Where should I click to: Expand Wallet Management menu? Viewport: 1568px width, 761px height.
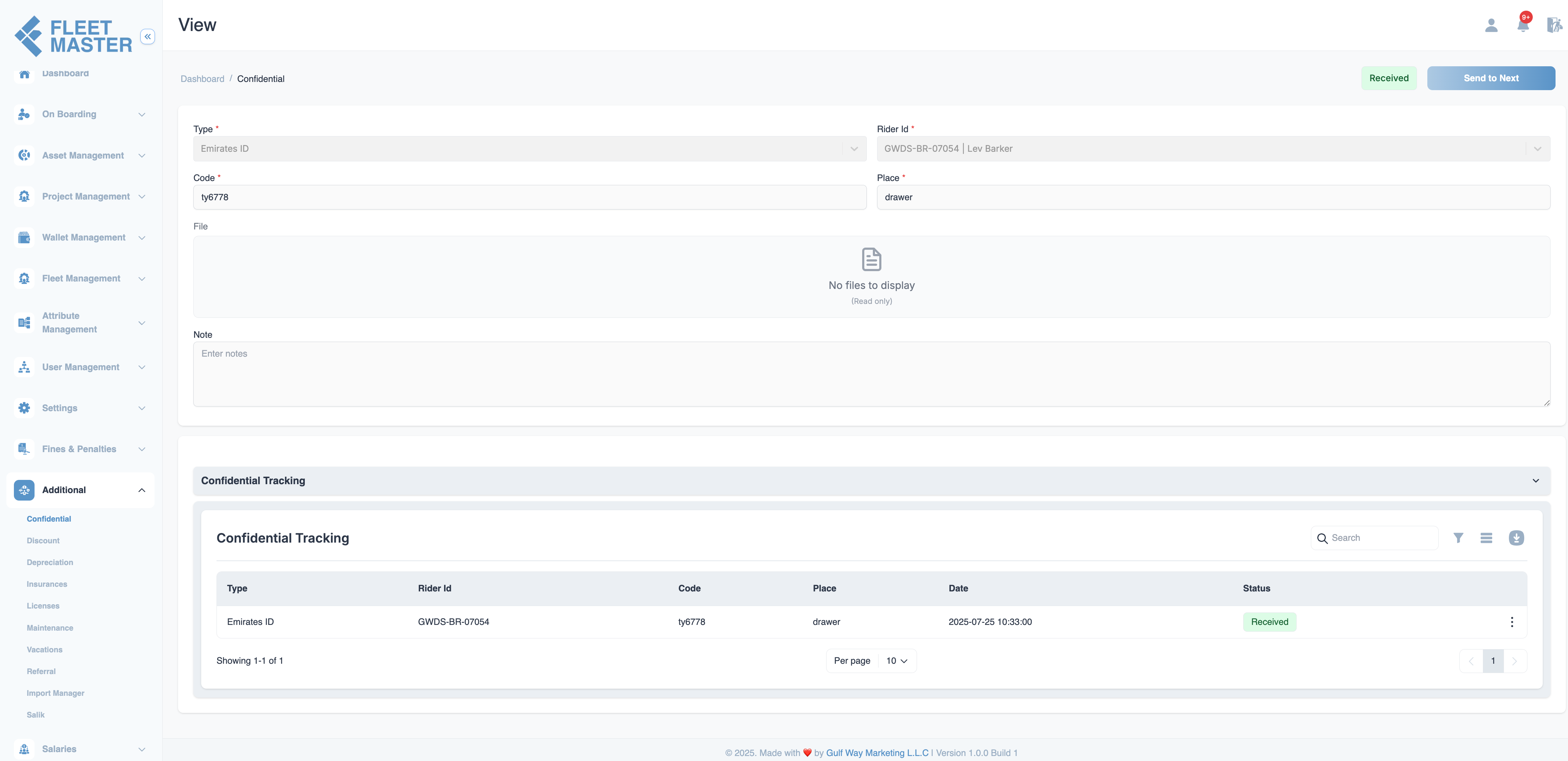tap(142, 237)
